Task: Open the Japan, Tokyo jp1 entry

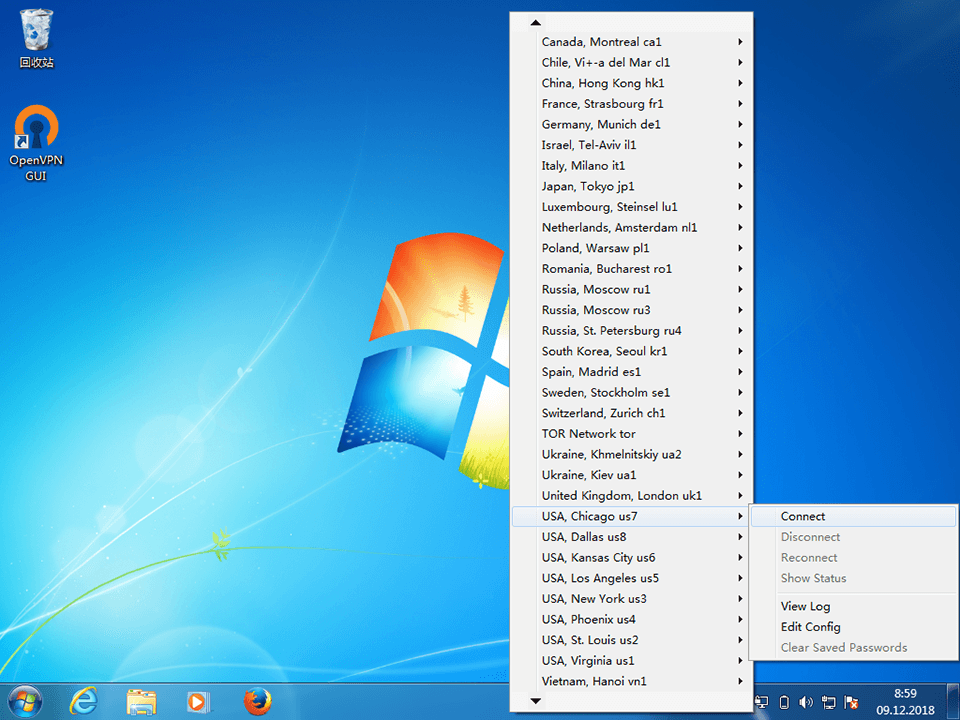Action: pyautogui.click(x=631, y=186)
